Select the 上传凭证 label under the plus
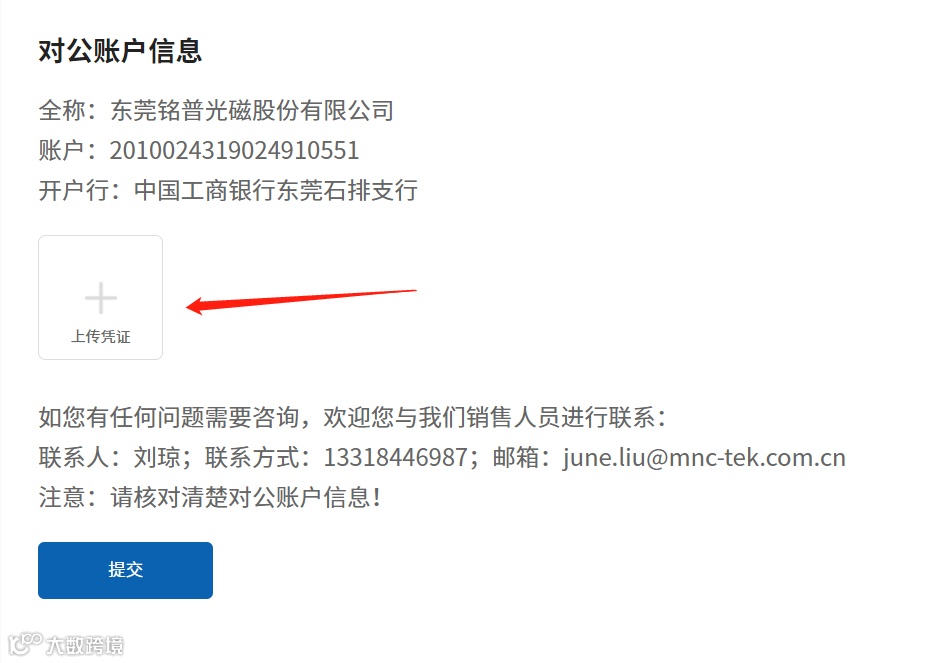 [x=101, y=336]
